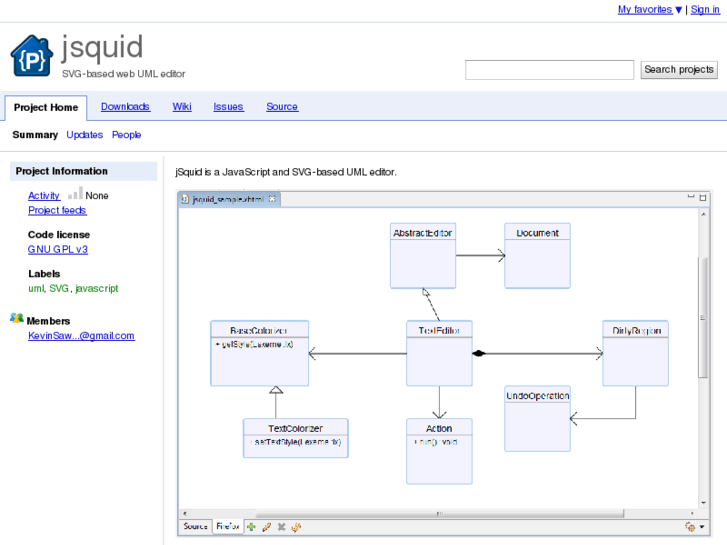Open the My favorites dropdown
This screenshot has width=727, height=545.
[650, 9]
